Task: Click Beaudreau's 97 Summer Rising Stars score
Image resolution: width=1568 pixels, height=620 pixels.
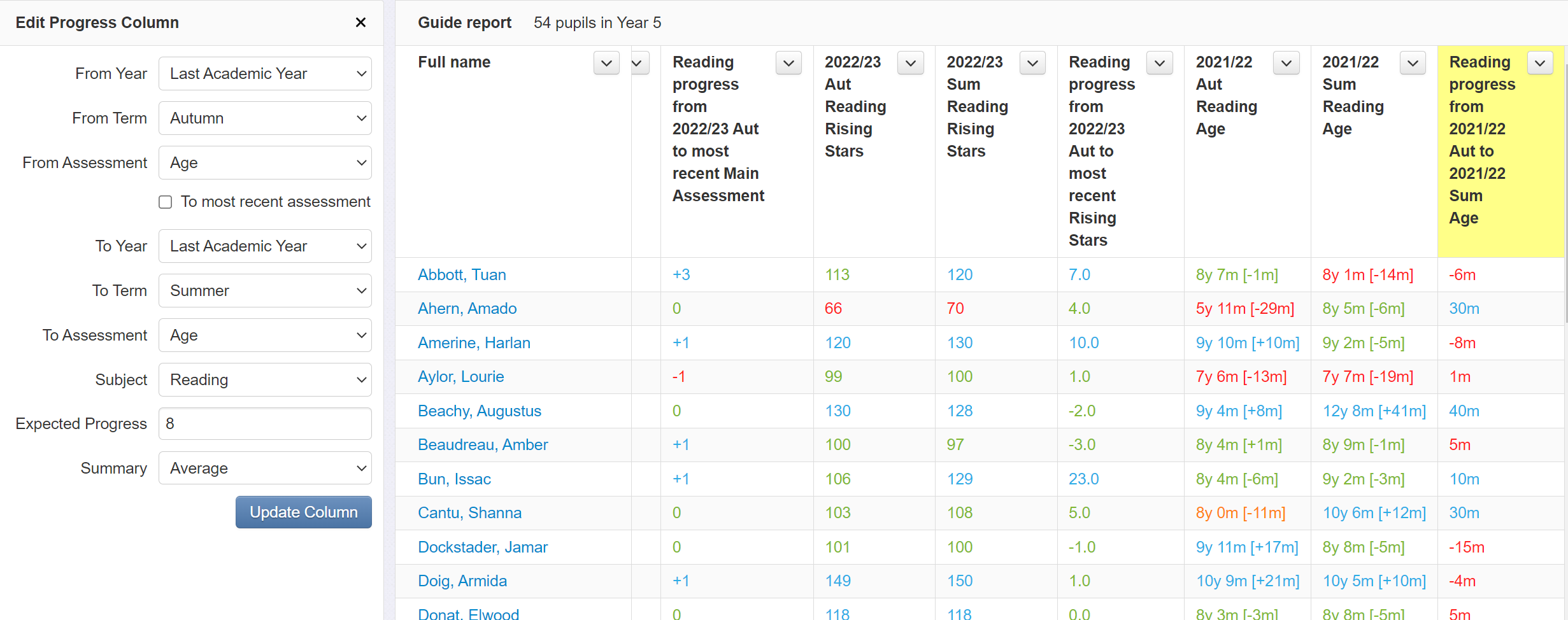Action: point(955,445)
